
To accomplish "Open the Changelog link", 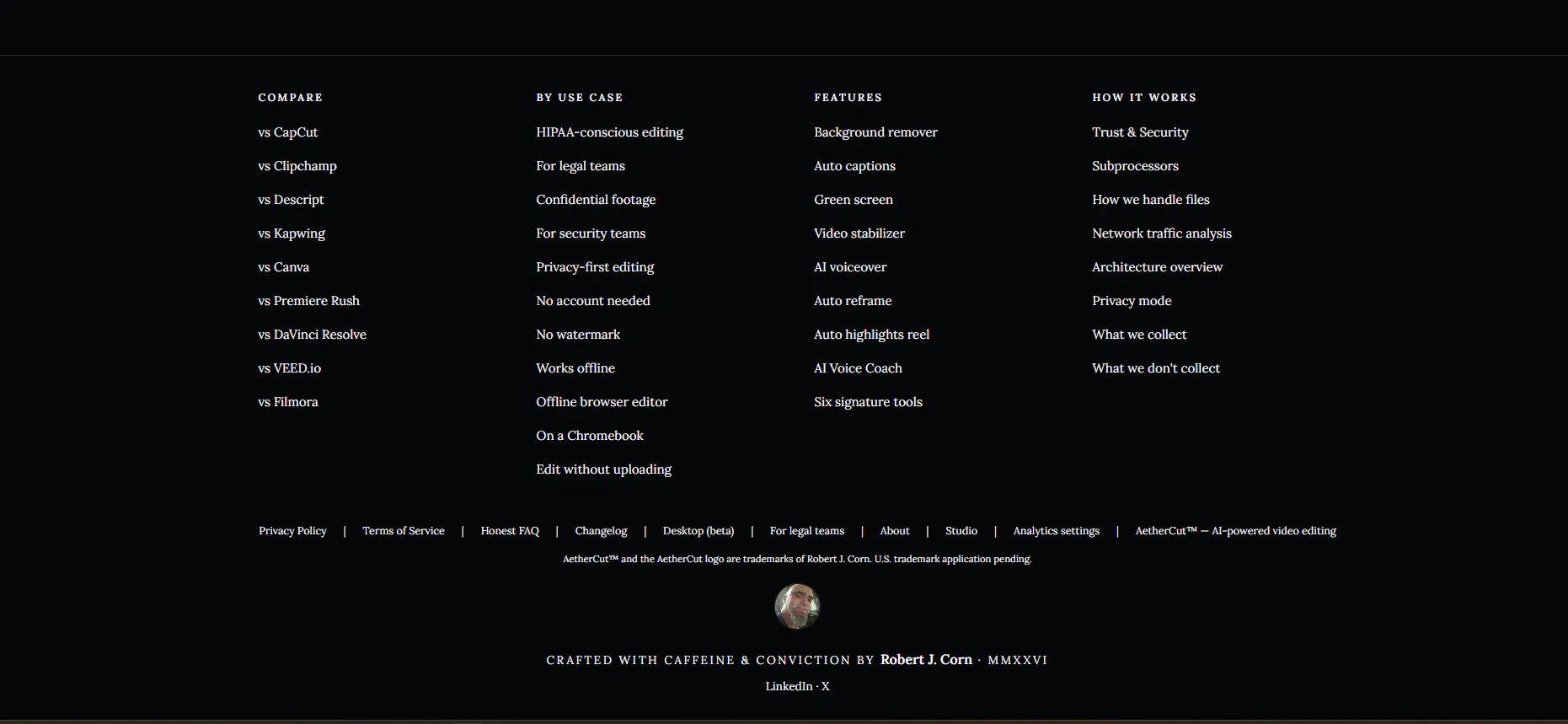I will [x=601, y=531].
